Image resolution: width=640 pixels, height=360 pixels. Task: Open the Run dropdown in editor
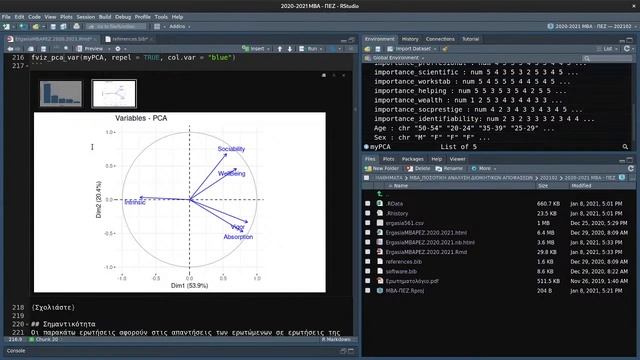[312, 49]
